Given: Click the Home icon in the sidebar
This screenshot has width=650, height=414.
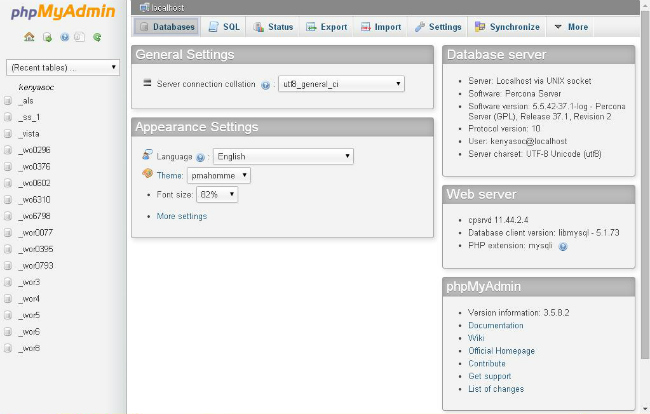Looking at the screenshot, I should tap(29, 37).
